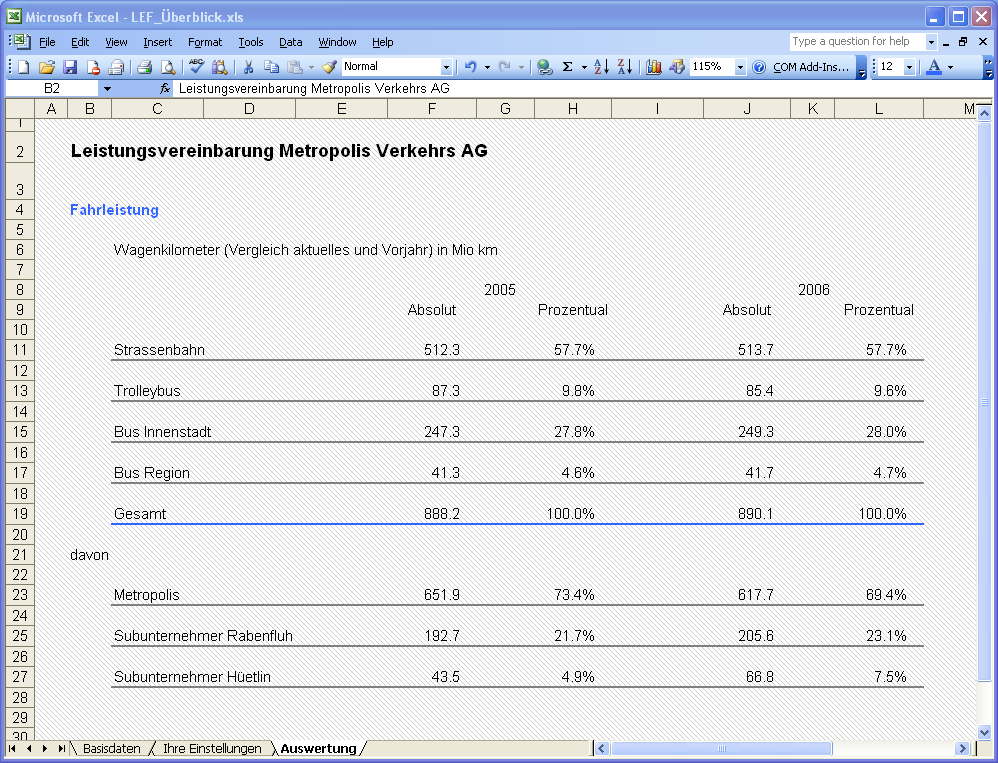Click the Insert Hyperlink icon

click(544, 67)
